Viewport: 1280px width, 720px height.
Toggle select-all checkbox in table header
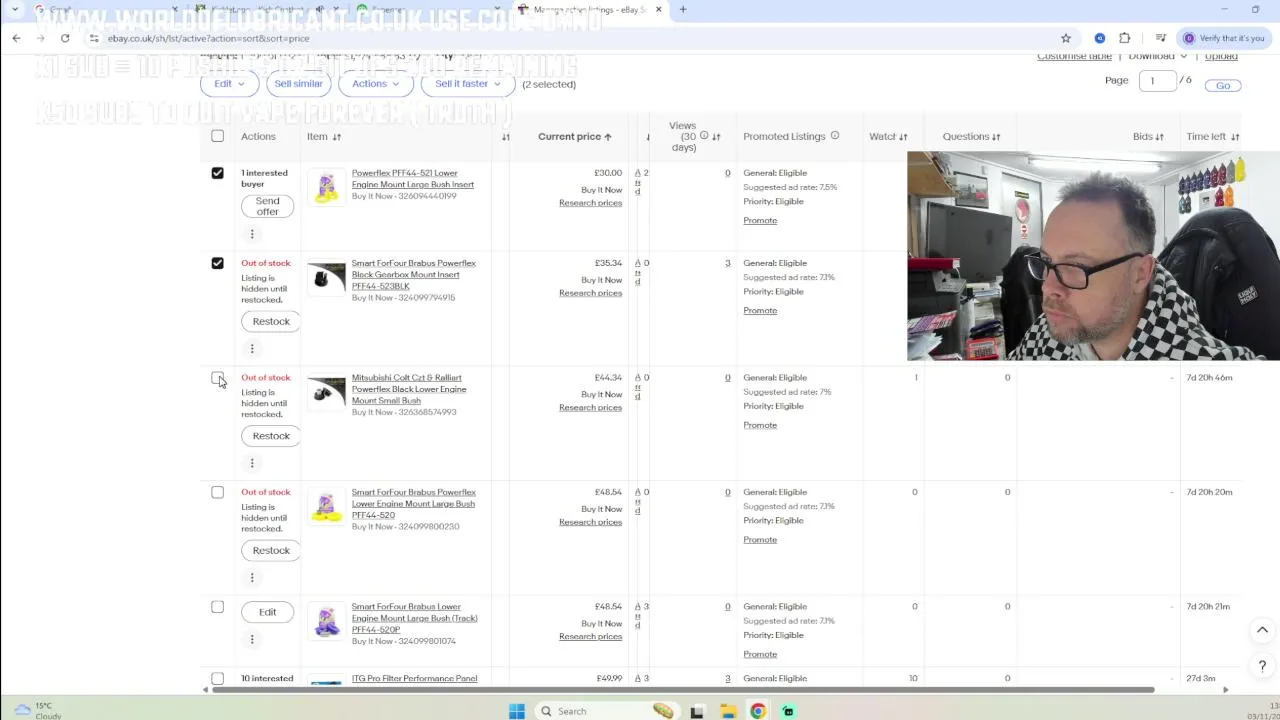(x=217, y=136)
